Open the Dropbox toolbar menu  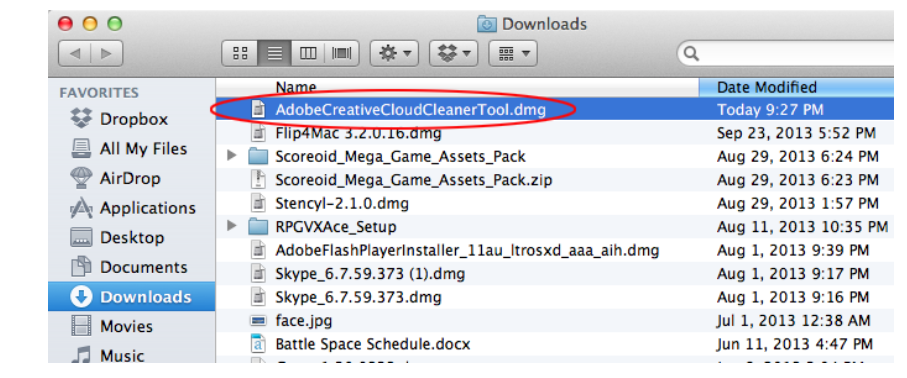(x=453, y=54)
